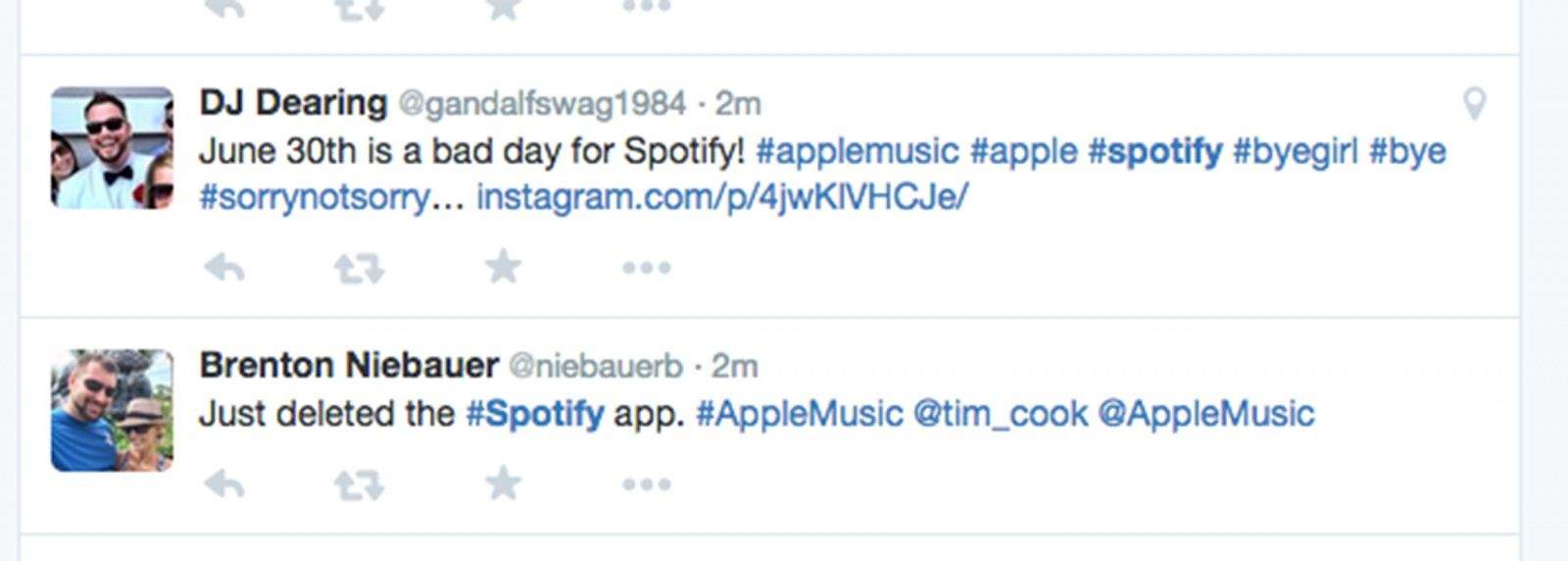Click the #applemusic hashtag
This screenshot has height=561, width=1568.
point(857,151)
